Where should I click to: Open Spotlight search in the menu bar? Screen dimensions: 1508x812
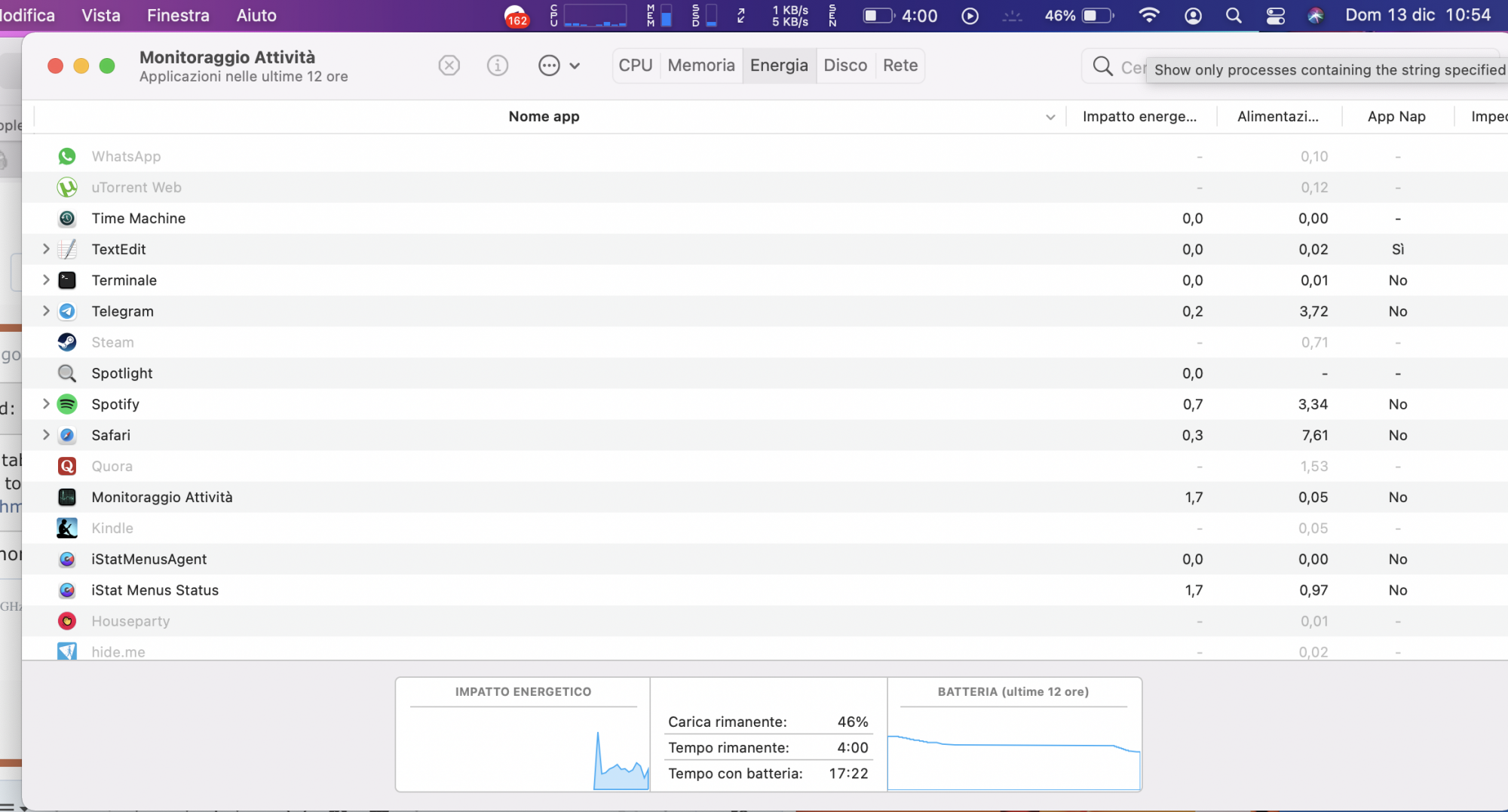coord(1234,15)
